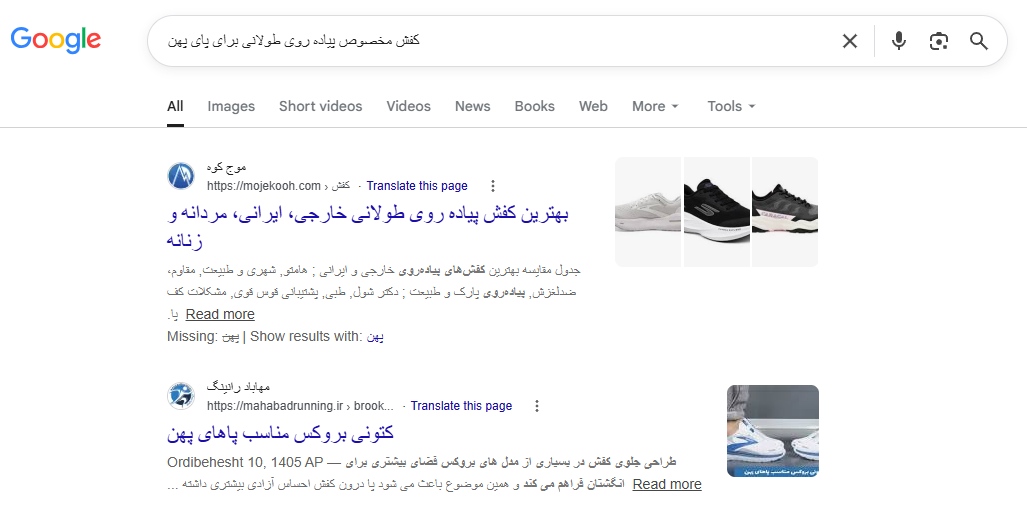Switch to the Videos tab
This screenshot has height=523, width=1027.
click(x=408, y=106)
